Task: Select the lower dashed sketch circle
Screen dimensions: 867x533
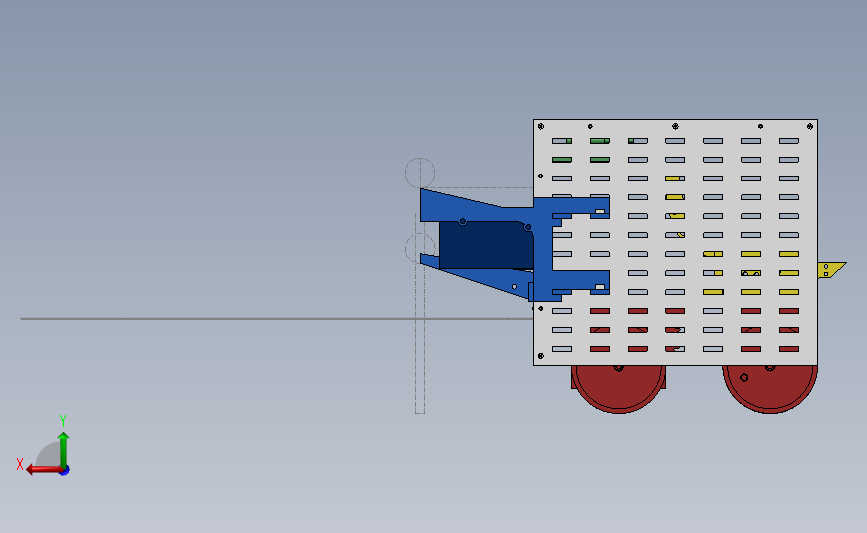Action: [420, 248]
